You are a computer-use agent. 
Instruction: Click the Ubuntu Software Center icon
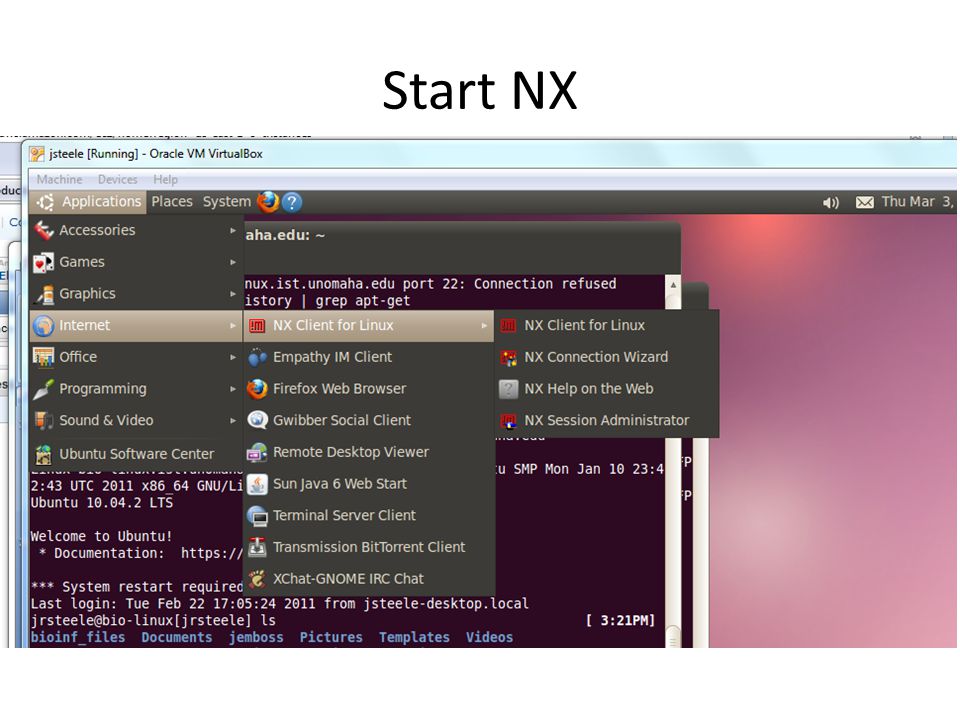click(43, 454)
